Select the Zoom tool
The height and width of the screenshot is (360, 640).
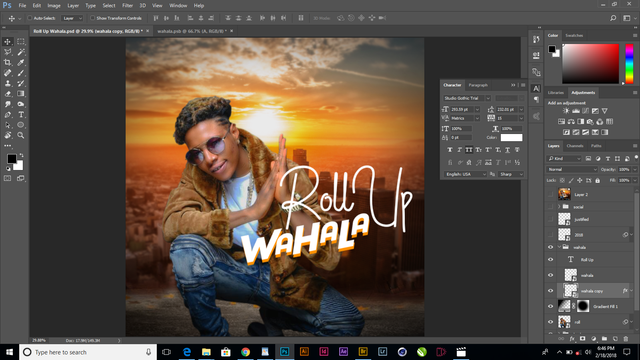click(21, 136)
